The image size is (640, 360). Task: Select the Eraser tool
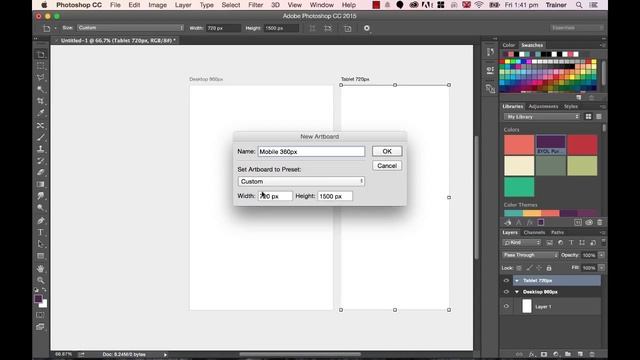[x=40, y=172]
